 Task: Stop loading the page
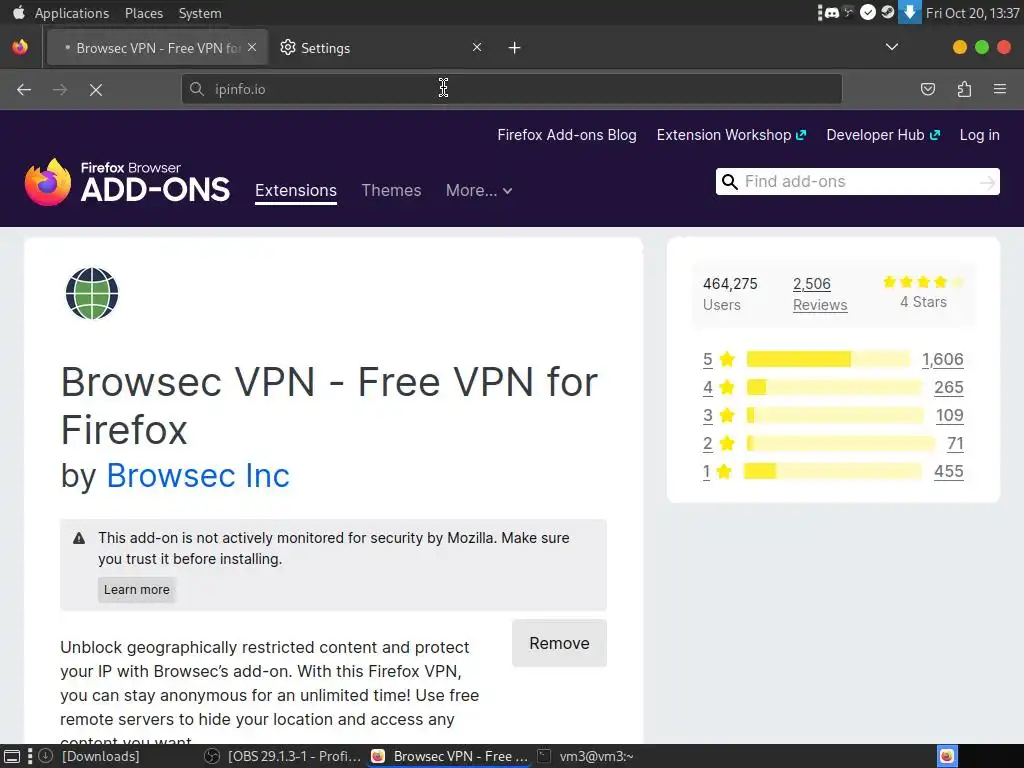click(96, 89)
